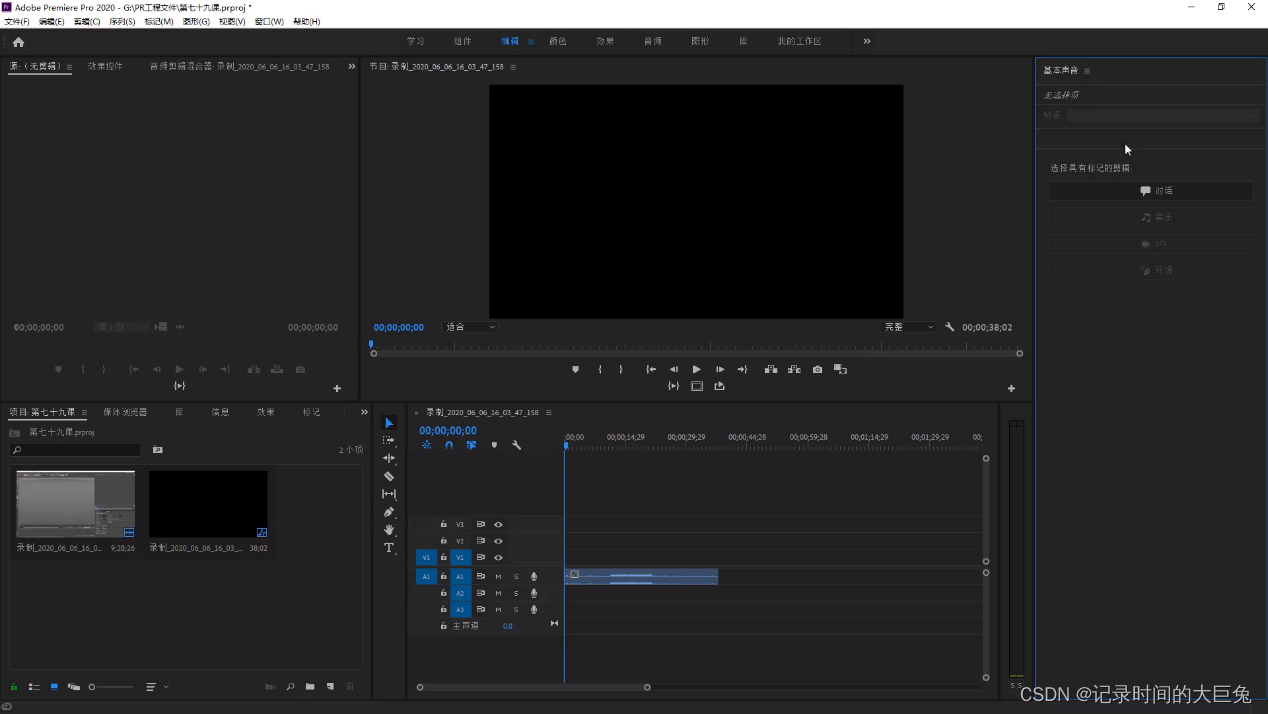
Task: Select the Selection arrow tool
Action: coord(389,423)
